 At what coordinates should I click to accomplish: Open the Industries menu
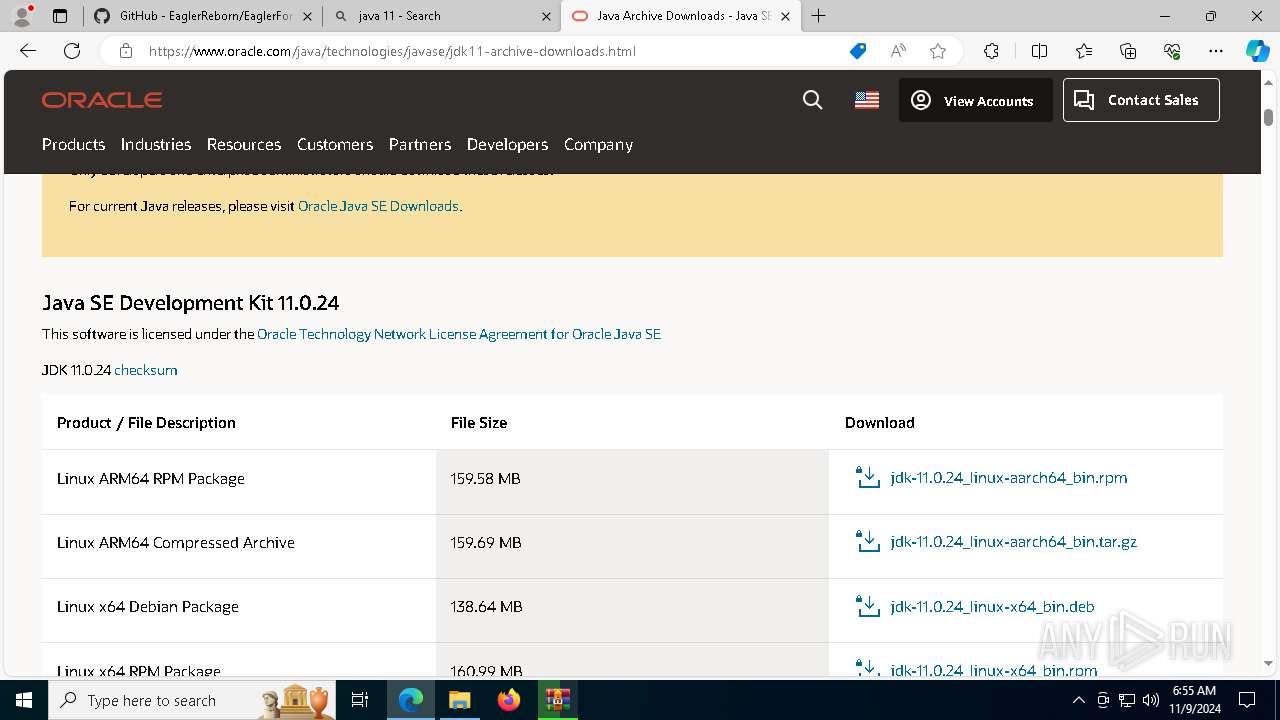pos(156,144)
